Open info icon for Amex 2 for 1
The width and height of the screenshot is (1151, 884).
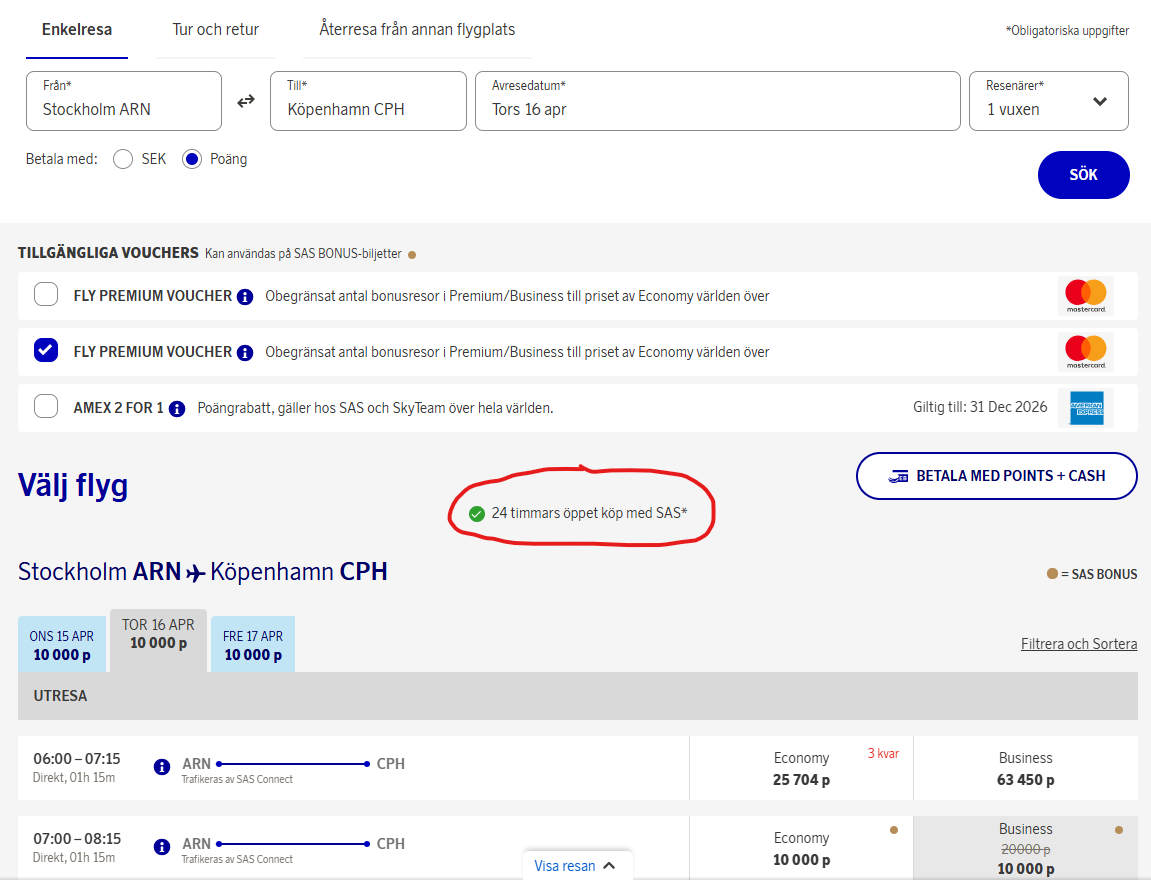tap(177, 409)
